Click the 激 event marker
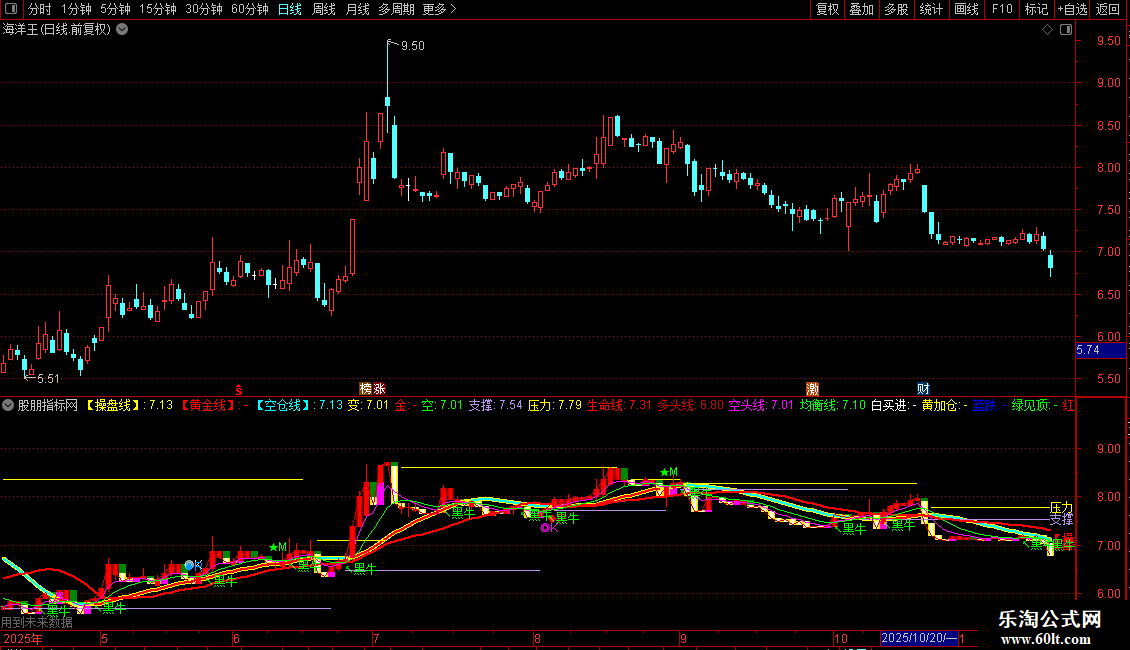 pyautogui.click(x=812, y=389)
